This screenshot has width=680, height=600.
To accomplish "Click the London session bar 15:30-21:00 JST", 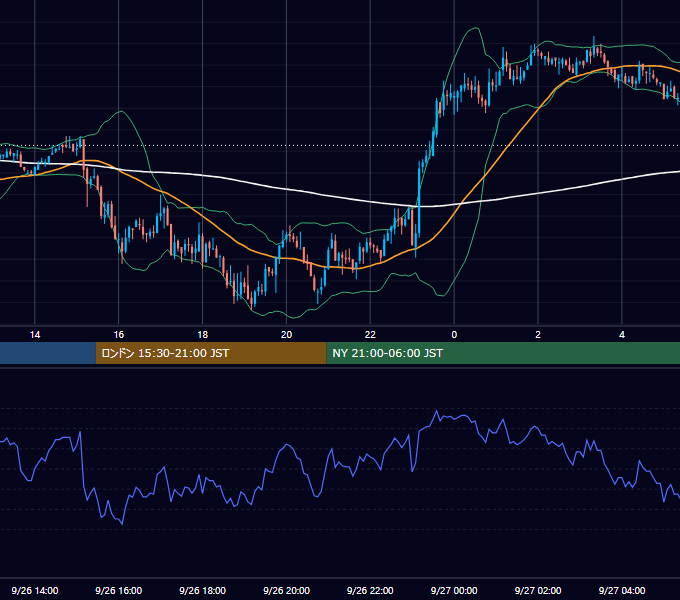I will tap(211, 353).
